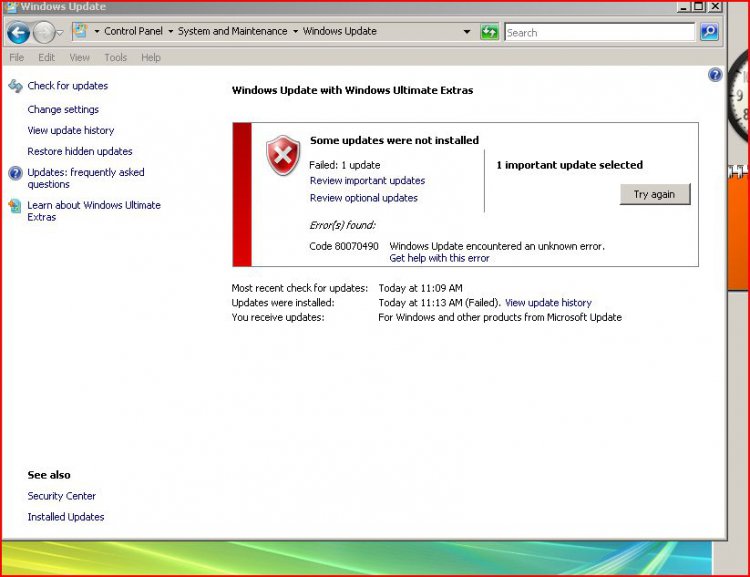The width and height of the screenshot is (750, 577).
Task: Click the greyed-out Forward arrow button
Action: (x=44, y=33)
